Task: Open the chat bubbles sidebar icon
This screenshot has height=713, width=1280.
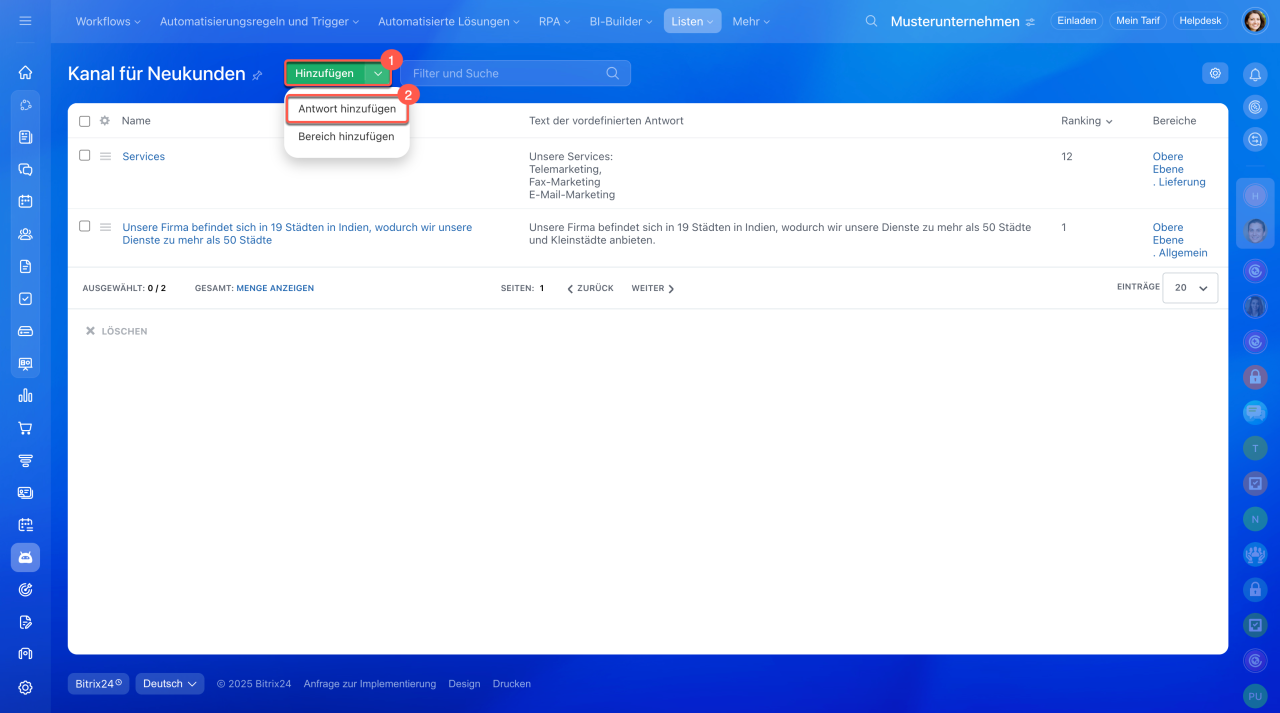Action: pyautogui.click(x=25, y=170)
